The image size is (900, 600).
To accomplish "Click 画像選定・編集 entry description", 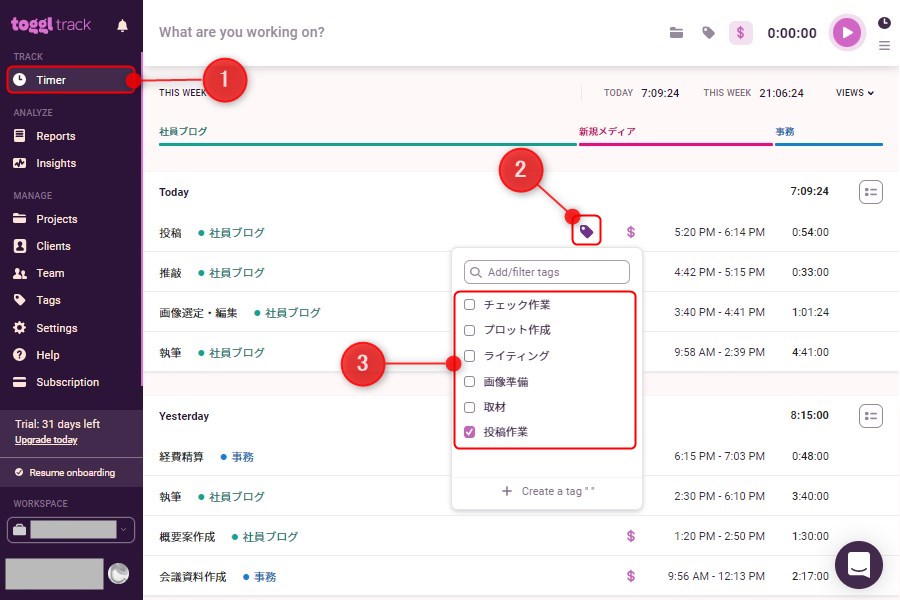I will 198,313.
